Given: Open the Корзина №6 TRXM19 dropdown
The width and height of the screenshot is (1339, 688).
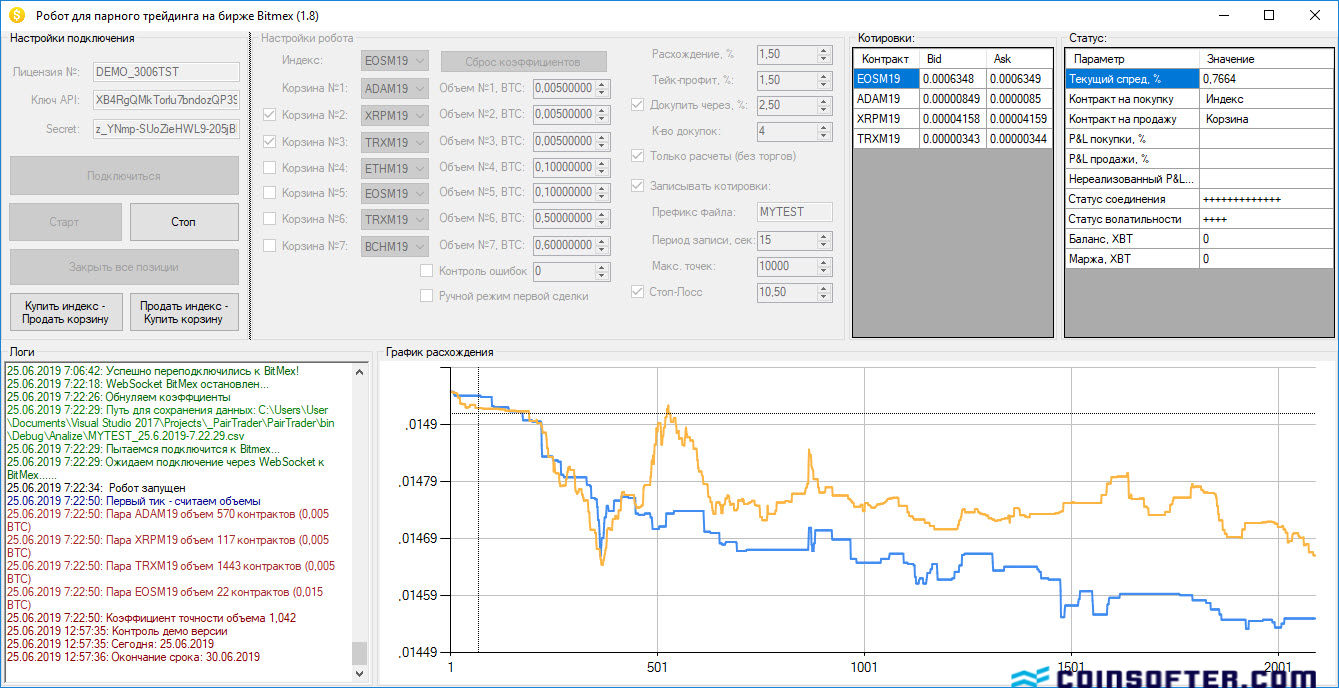Looking at the screenshot, I should pos(395,219).
